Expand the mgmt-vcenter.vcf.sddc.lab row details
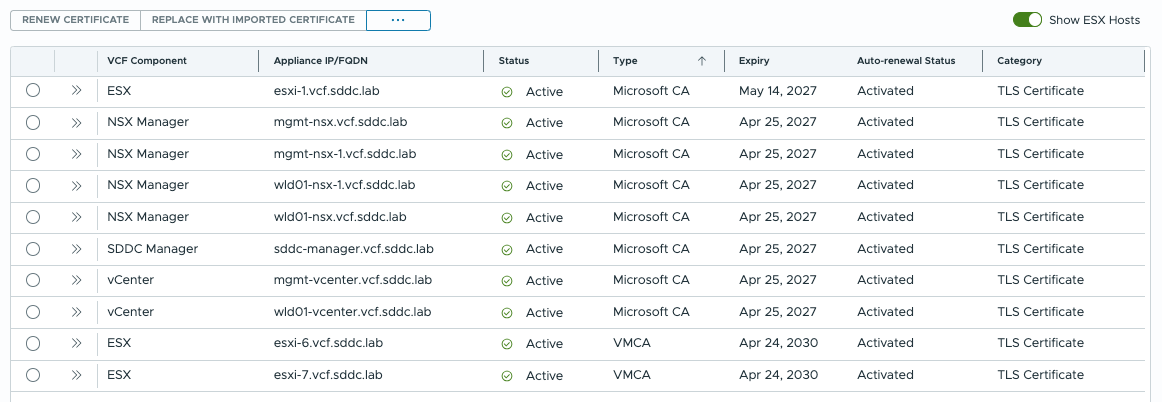 pyautogui.click(x=76, y=280)
